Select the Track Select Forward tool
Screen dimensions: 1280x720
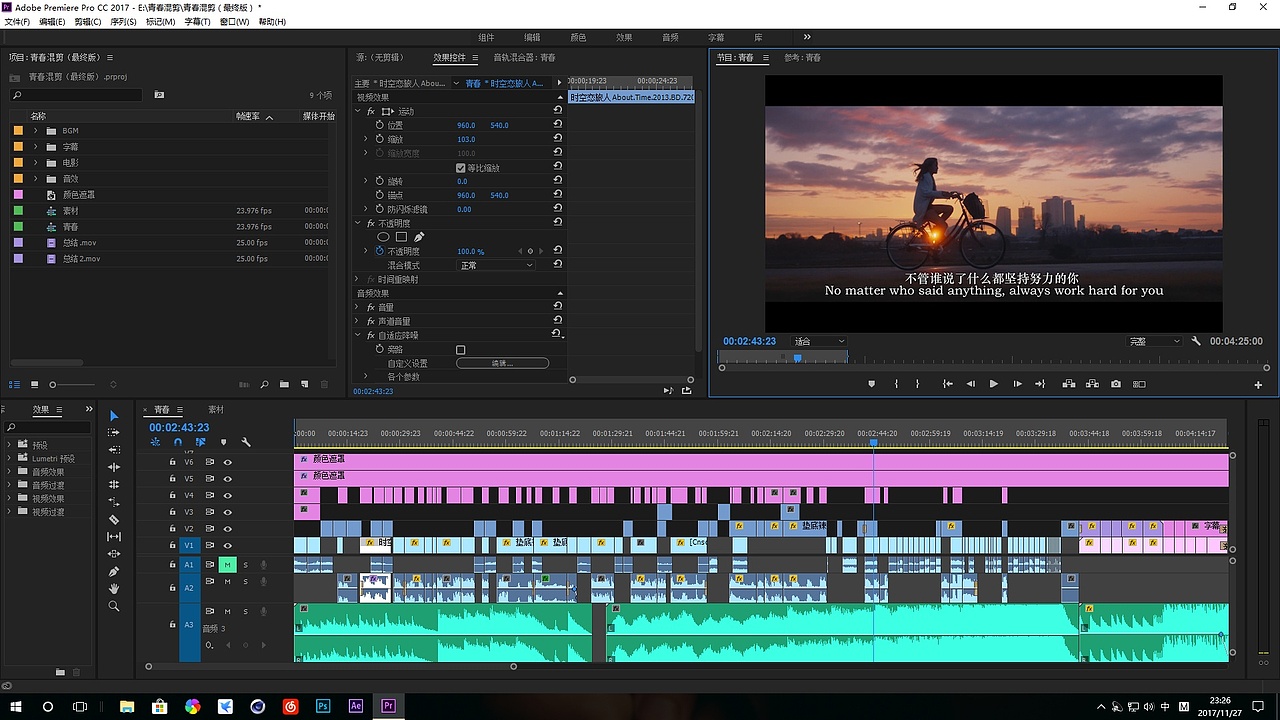point(114,433)
